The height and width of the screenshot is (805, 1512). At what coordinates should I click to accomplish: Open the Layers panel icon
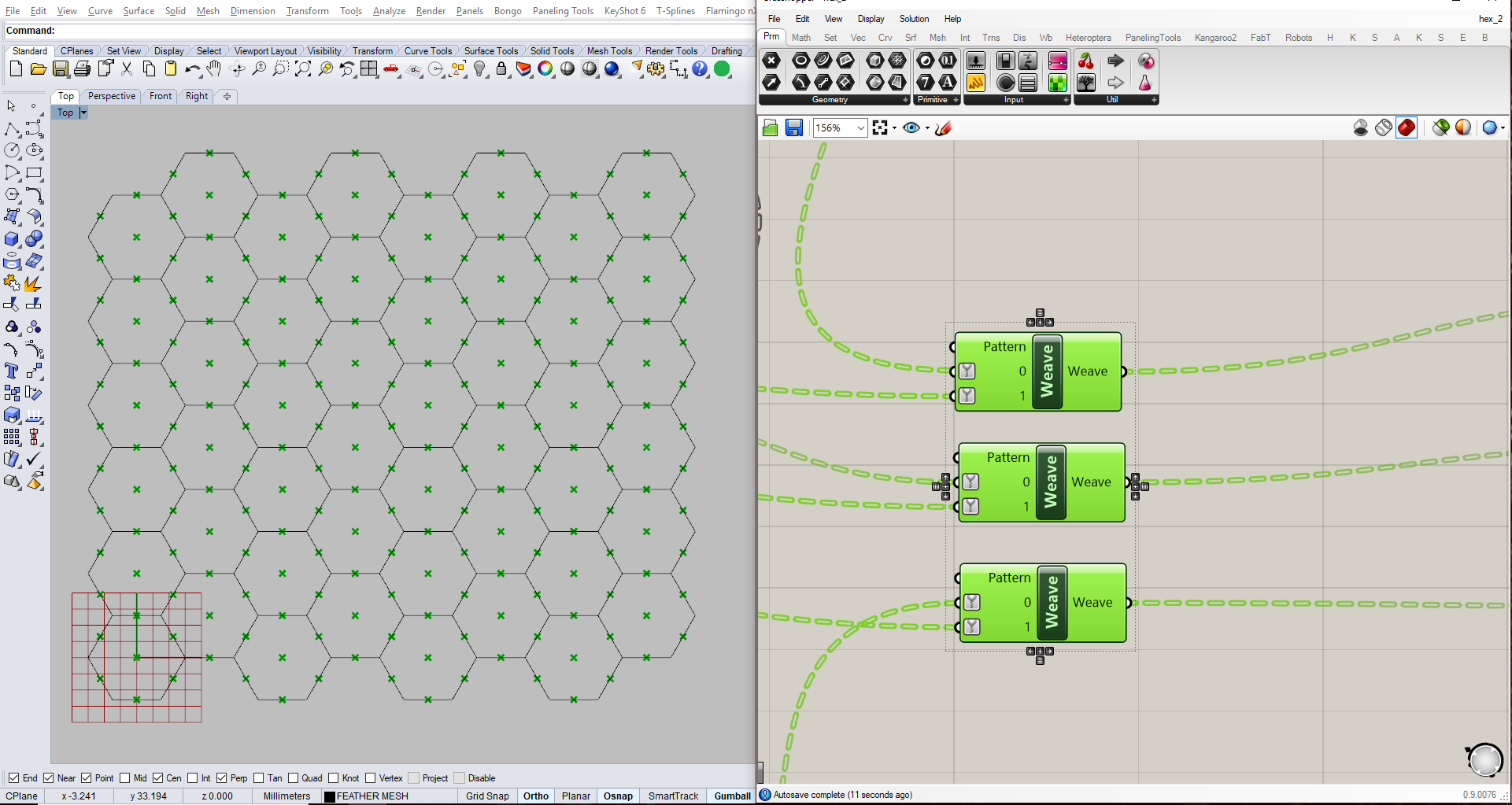(x=523, y=69)
